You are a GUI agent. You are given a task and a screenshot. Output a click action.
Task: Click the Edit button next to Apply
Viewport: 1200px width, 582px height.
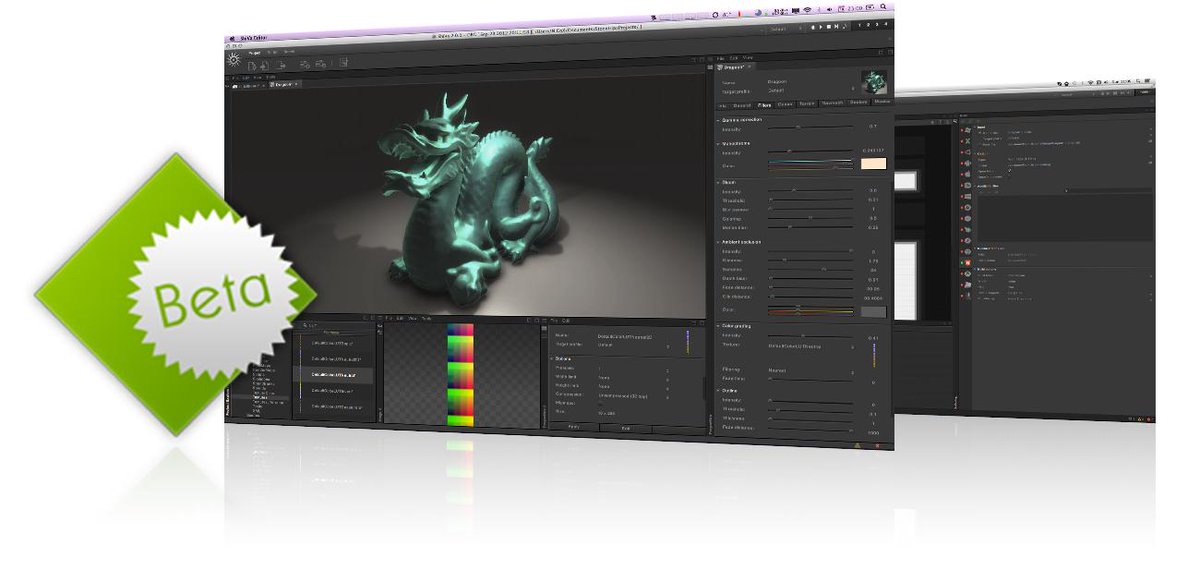point(626,428)
